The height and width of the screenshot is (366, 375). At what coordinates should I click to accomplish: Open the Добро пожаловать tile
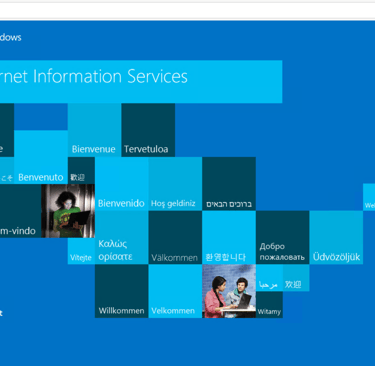pyautogui.click(x=283, y=237)
